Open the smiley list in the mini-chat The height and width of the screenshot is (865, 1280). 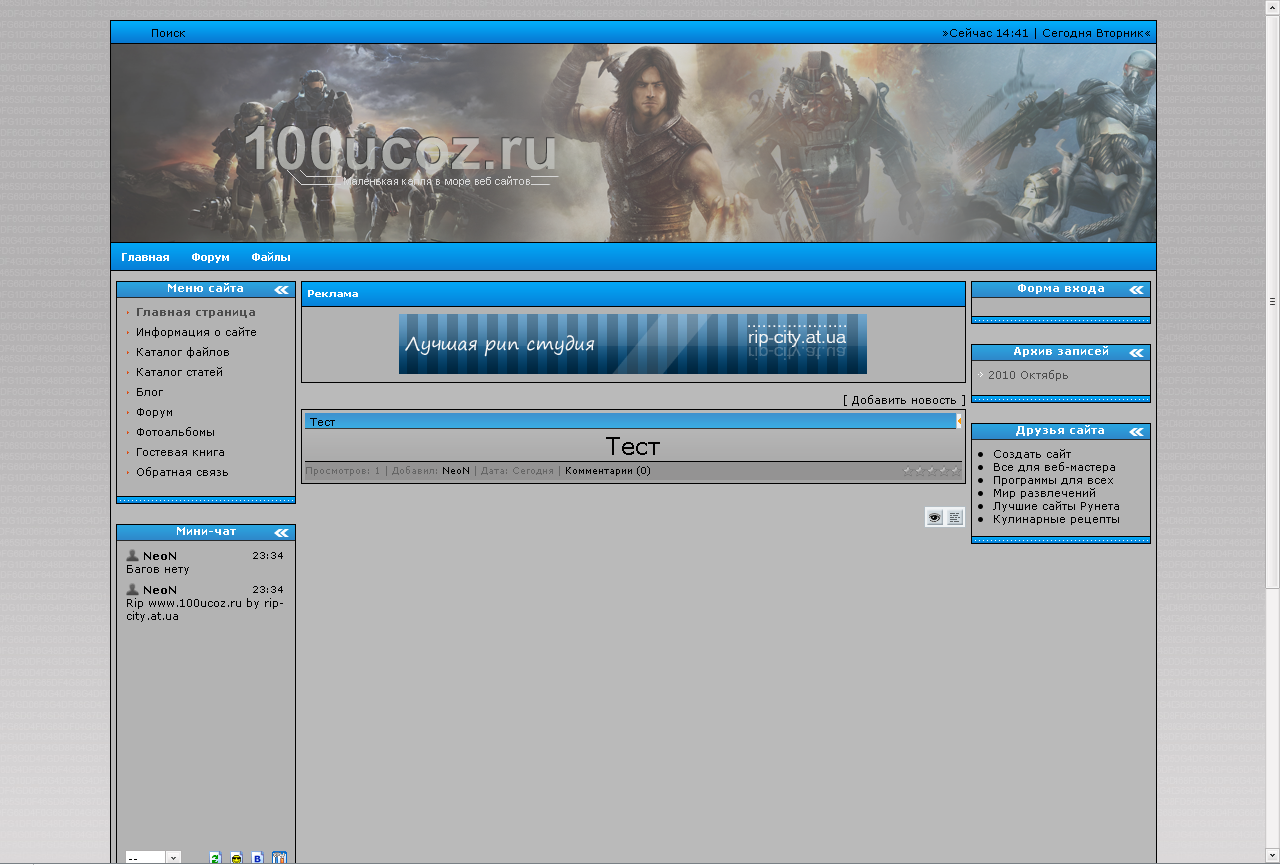236,857
